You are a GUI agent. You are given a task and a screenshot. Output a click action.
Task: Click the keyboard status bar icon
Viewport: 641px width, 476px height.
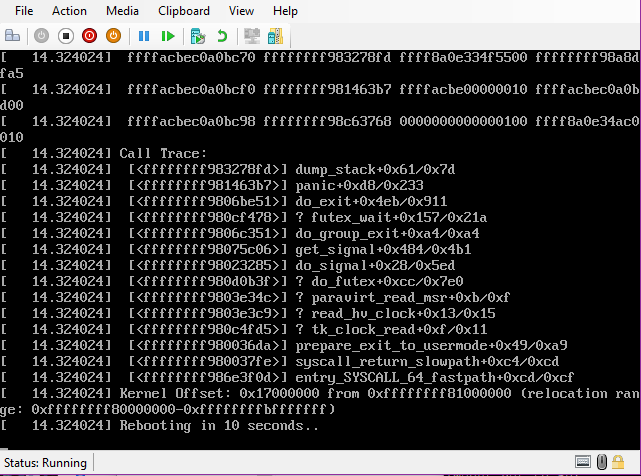coord(583,462)
